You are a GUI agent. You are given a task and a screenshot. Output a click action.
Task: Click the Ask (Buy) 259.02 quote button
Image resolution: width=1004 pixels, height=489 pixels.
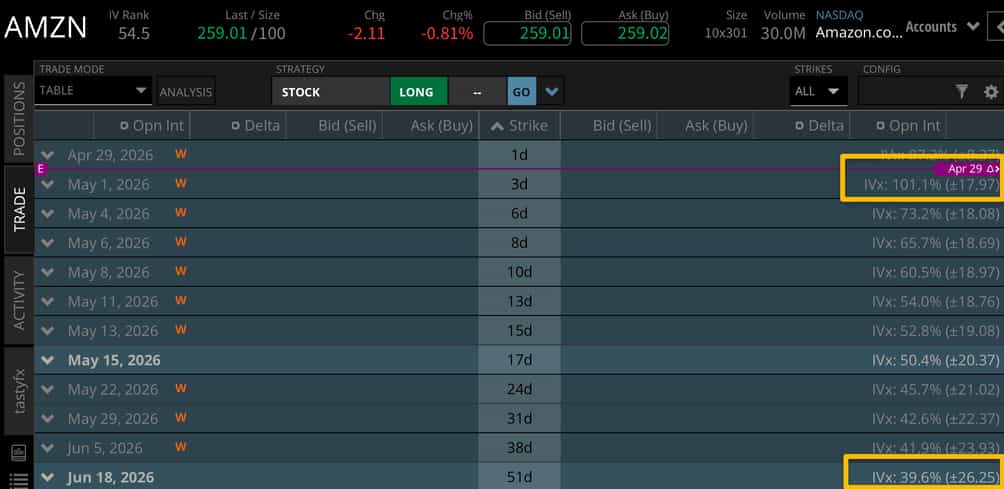(625, 33)
